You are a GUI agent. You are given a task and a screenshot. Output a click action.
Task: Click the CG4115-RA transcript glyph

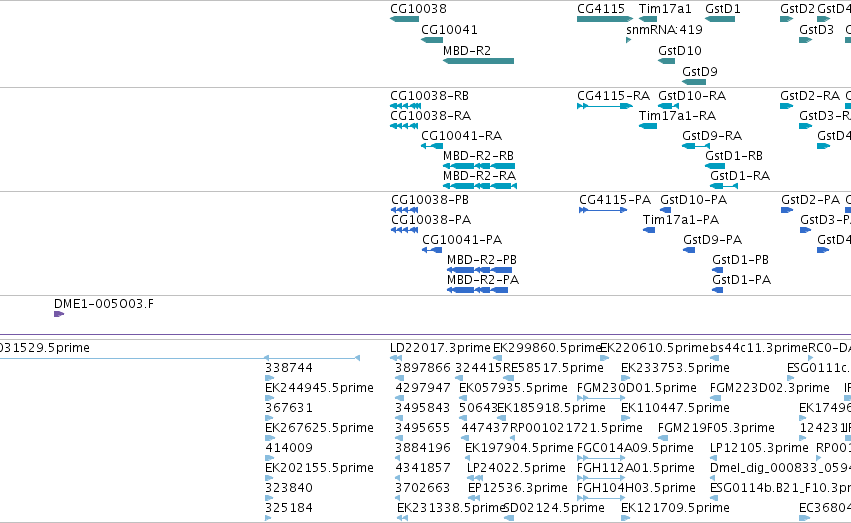click(605, 106)
